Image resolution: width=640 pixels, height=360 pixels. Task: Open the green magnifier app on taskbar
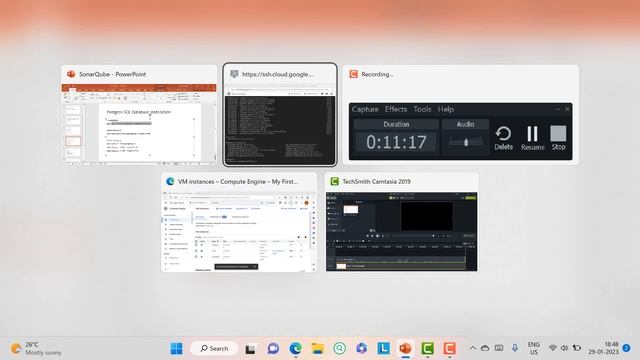(339, 349)
